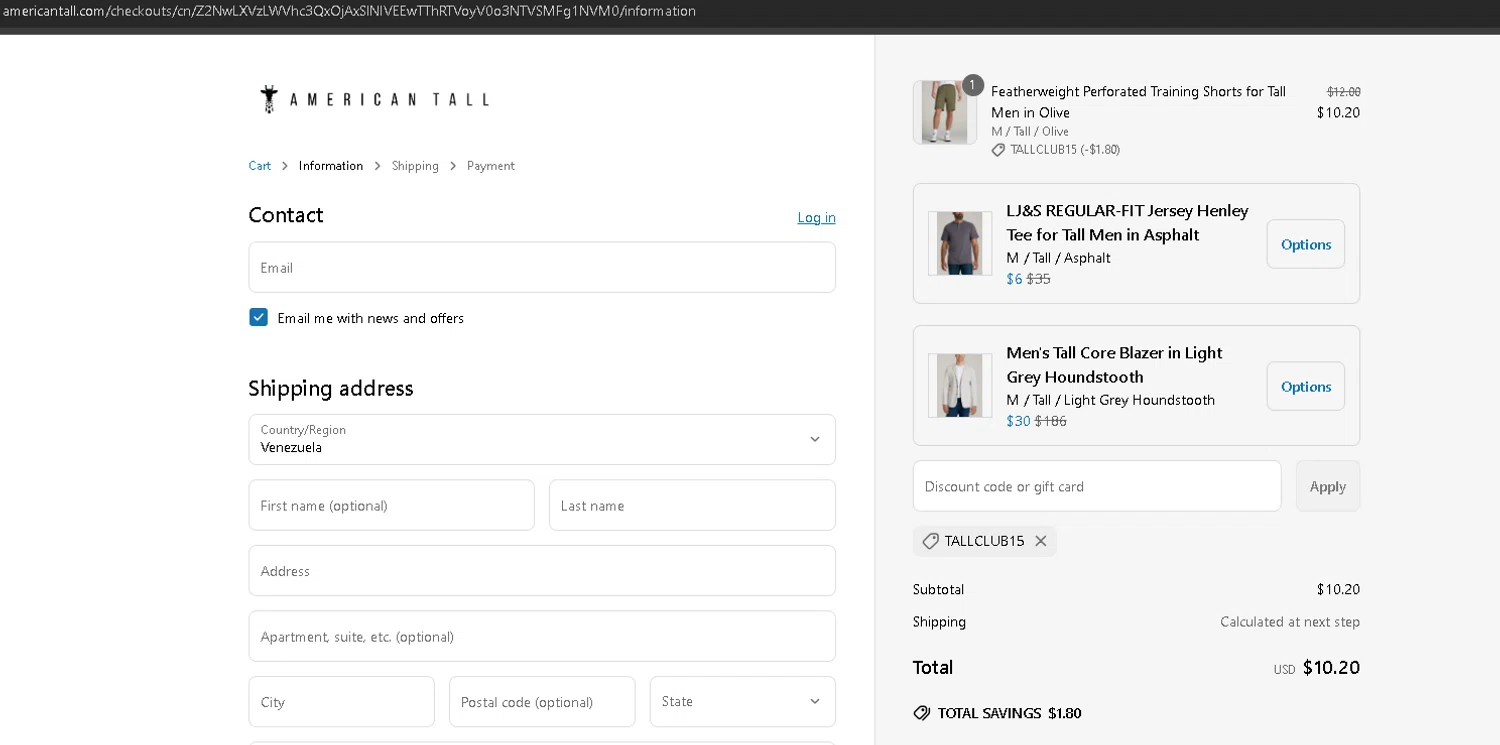This screenshot has width=1500, height=745.
Task: Remove the TALLCLUB15 discount code
Action: point(1041,541)
